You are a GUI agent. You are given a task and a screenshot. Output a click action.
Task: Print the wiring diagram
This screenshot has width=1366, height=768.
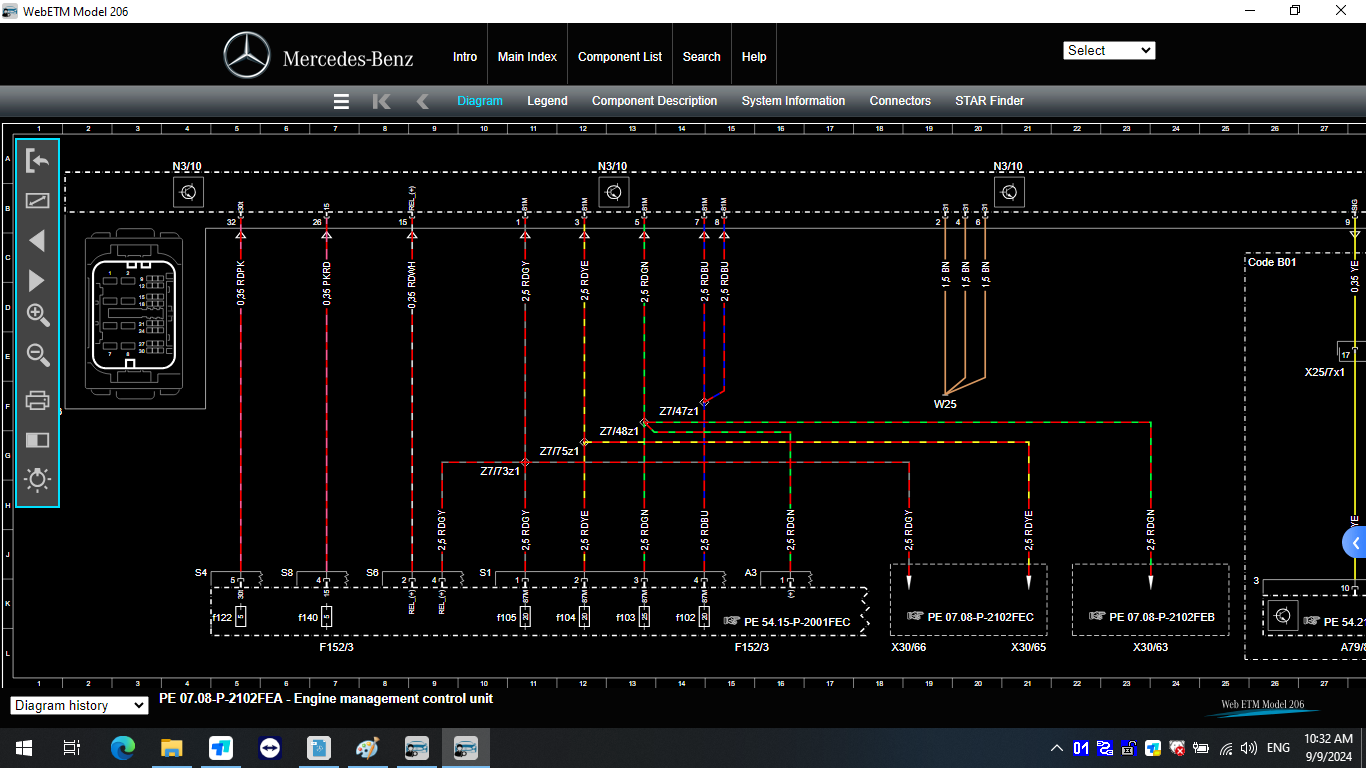(37, 398)
